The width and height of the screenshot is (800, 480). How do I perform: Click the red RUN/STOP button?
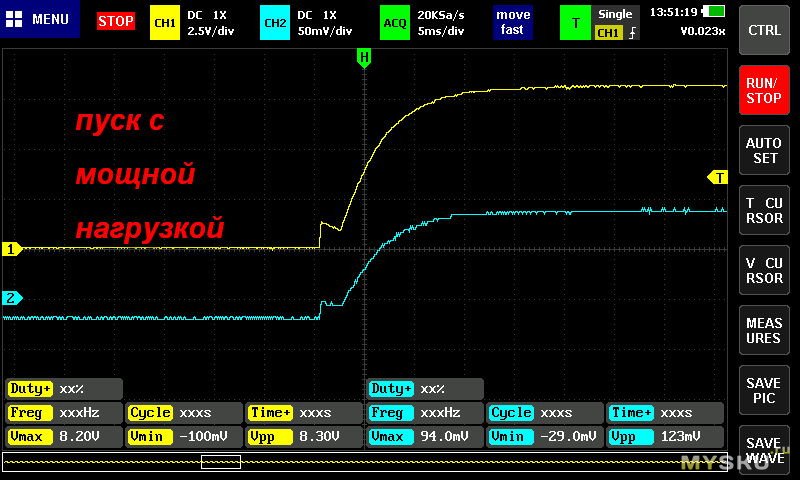[x=764, y=90]
